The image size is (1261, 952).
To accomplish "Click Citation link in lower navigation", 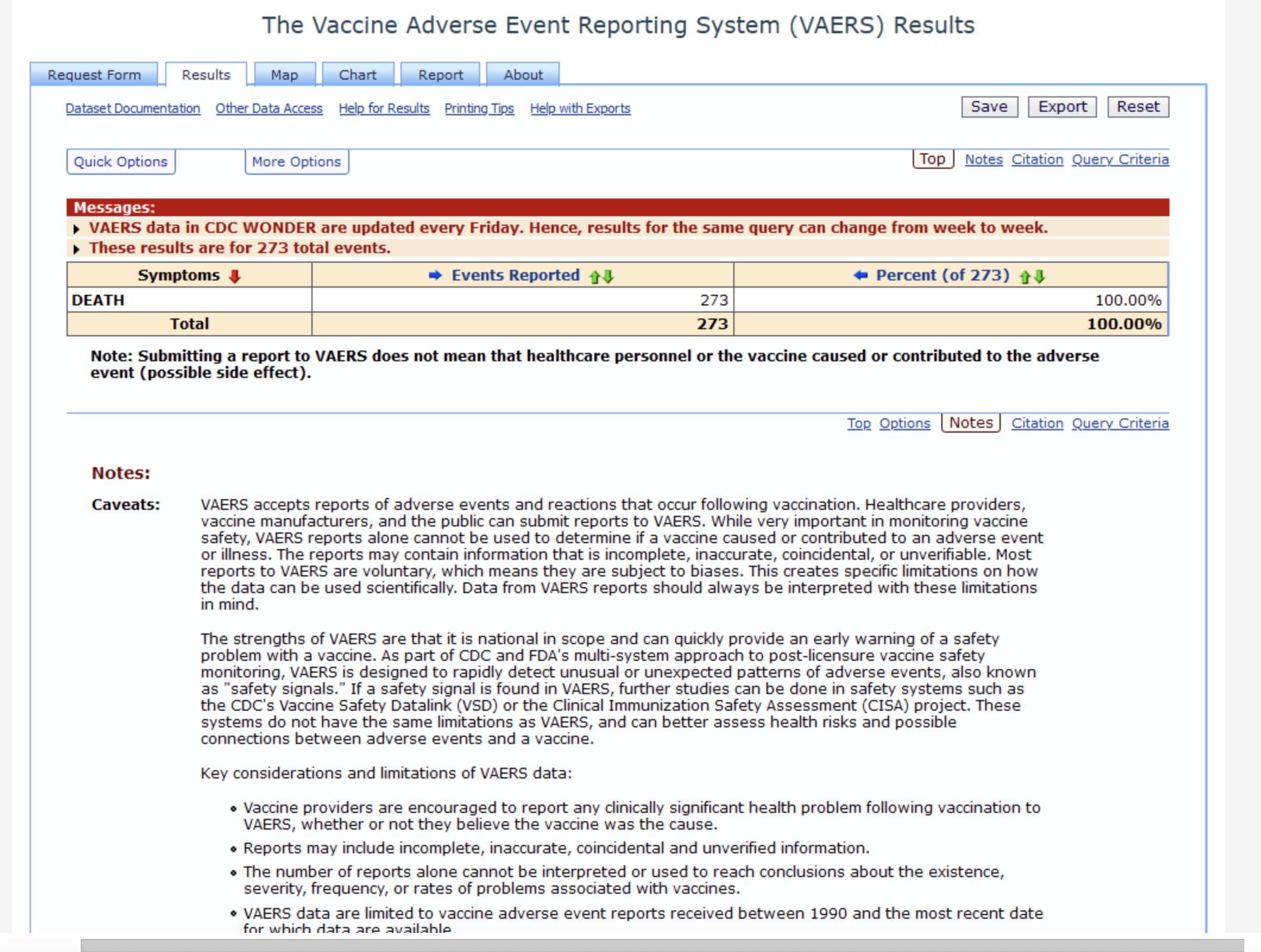I will tap(1038, 424).
